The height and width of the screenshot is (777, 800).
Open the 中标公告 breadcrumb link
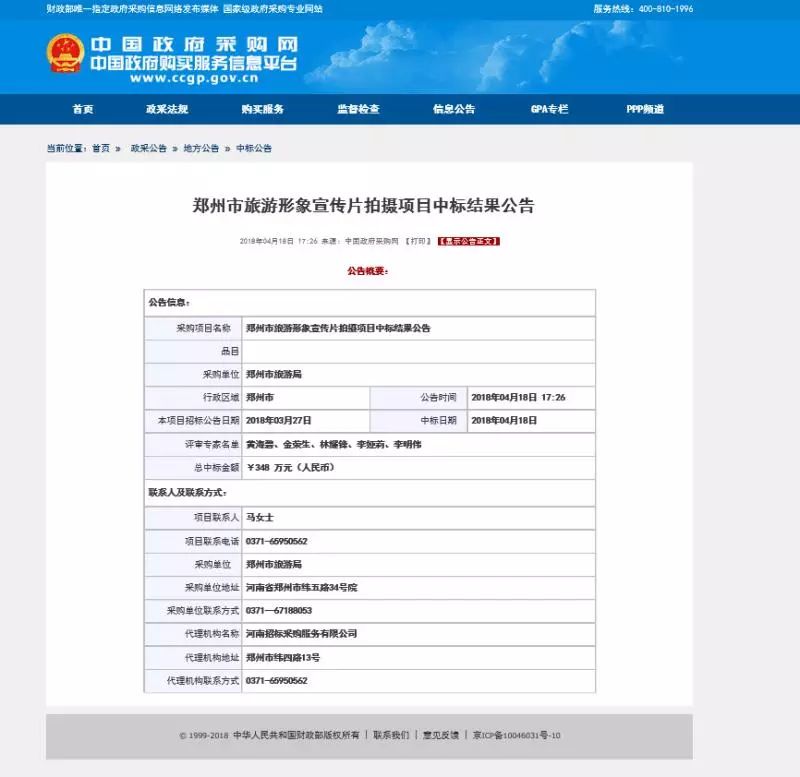pos(254,148)
